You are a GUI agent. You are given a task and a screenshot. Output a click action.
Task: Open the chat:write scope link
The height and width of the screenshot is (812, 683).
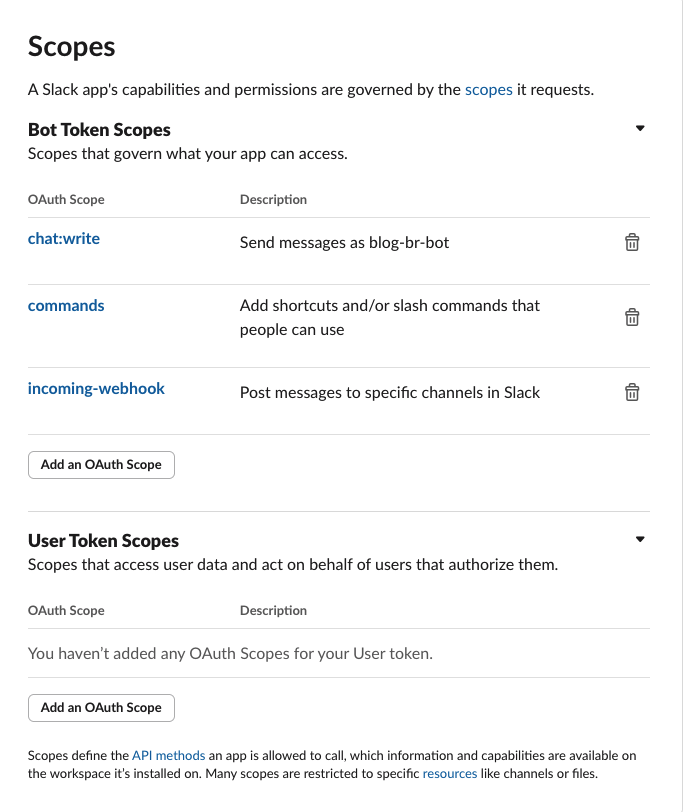64,238
